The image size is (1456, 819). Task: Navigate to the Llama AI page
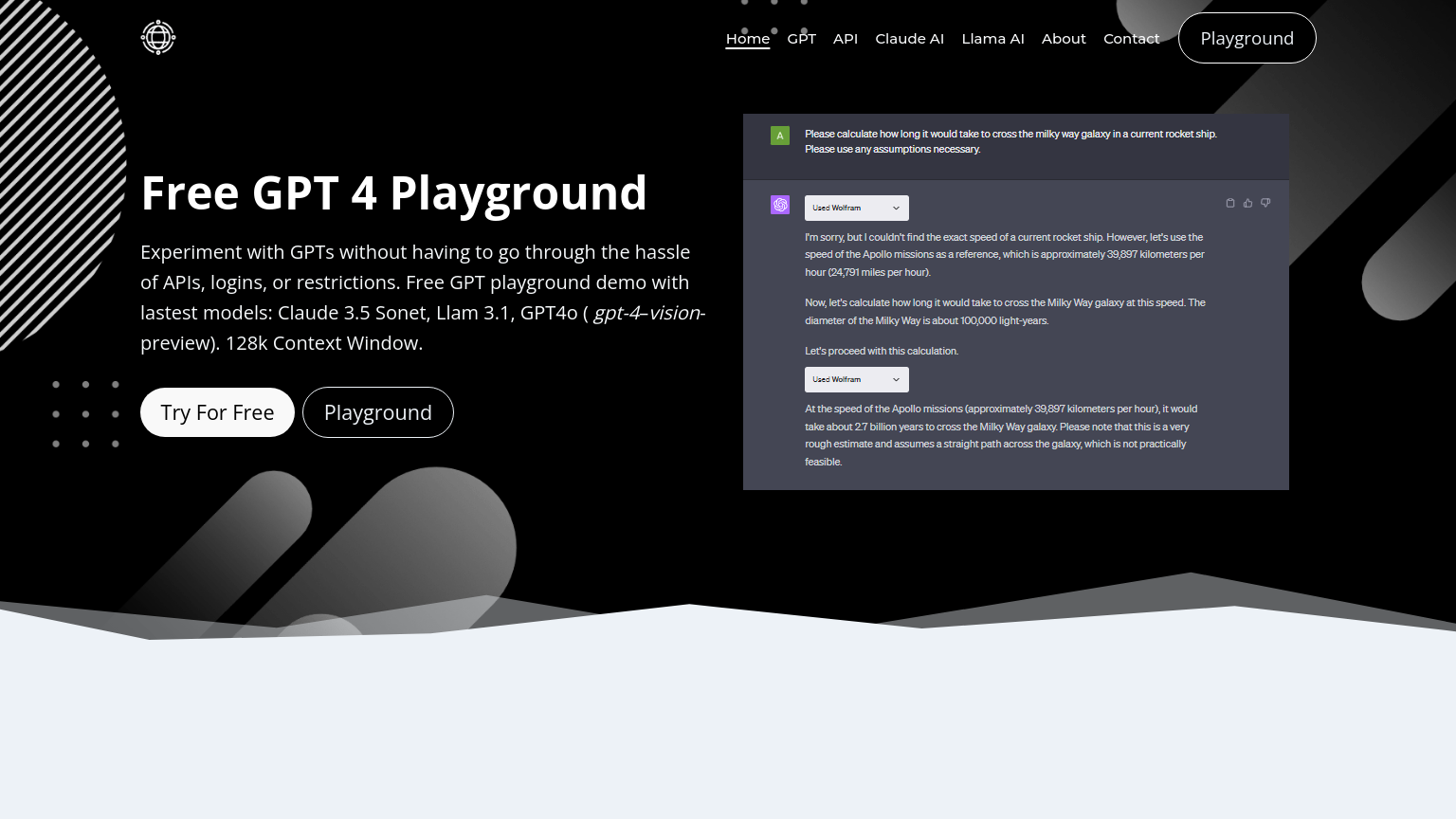click(992, 39)
